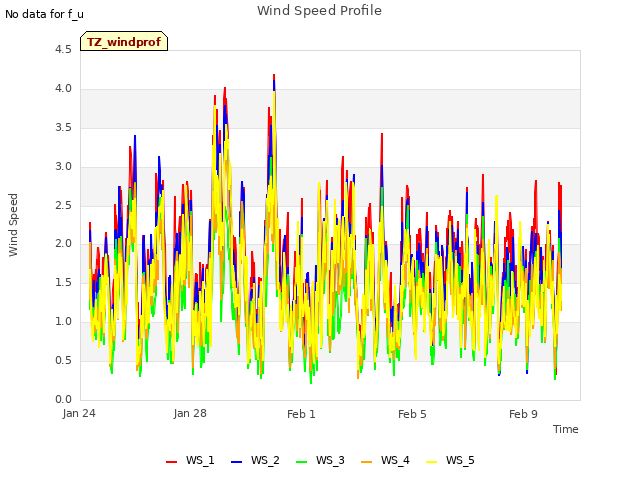The width and height of the screenshot is (640, 480).
Task: Click the Jan 24 x-axis tick label
Action: coord(79,413)
